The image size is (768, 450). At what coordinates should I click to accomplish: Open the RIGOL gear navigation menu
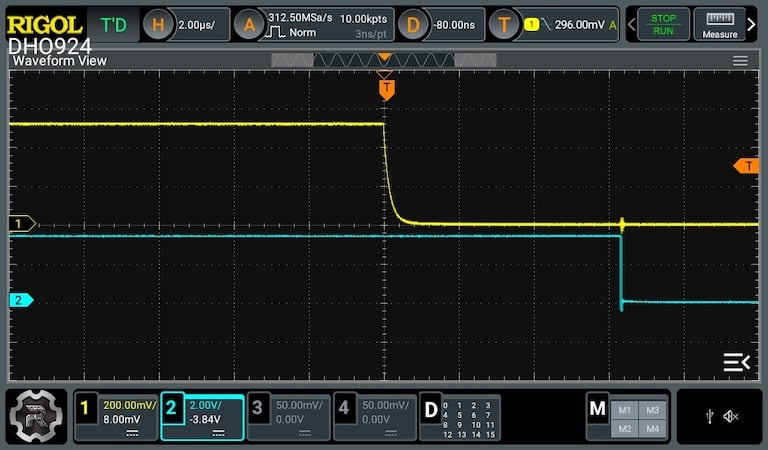click(x=36, y=417)
